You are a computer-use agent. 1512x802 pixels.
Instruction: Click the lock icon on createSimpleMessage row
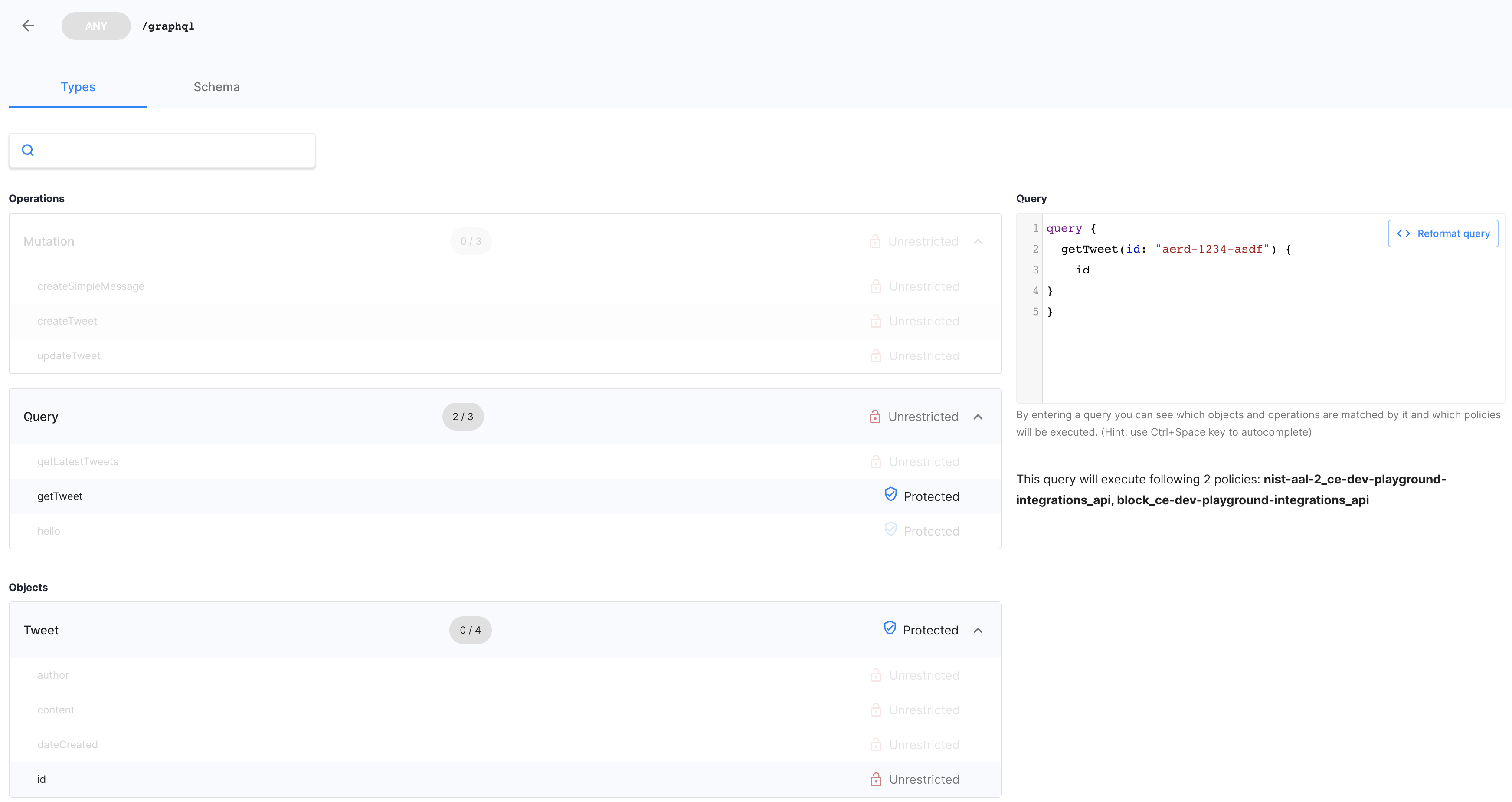pos(876,286)
